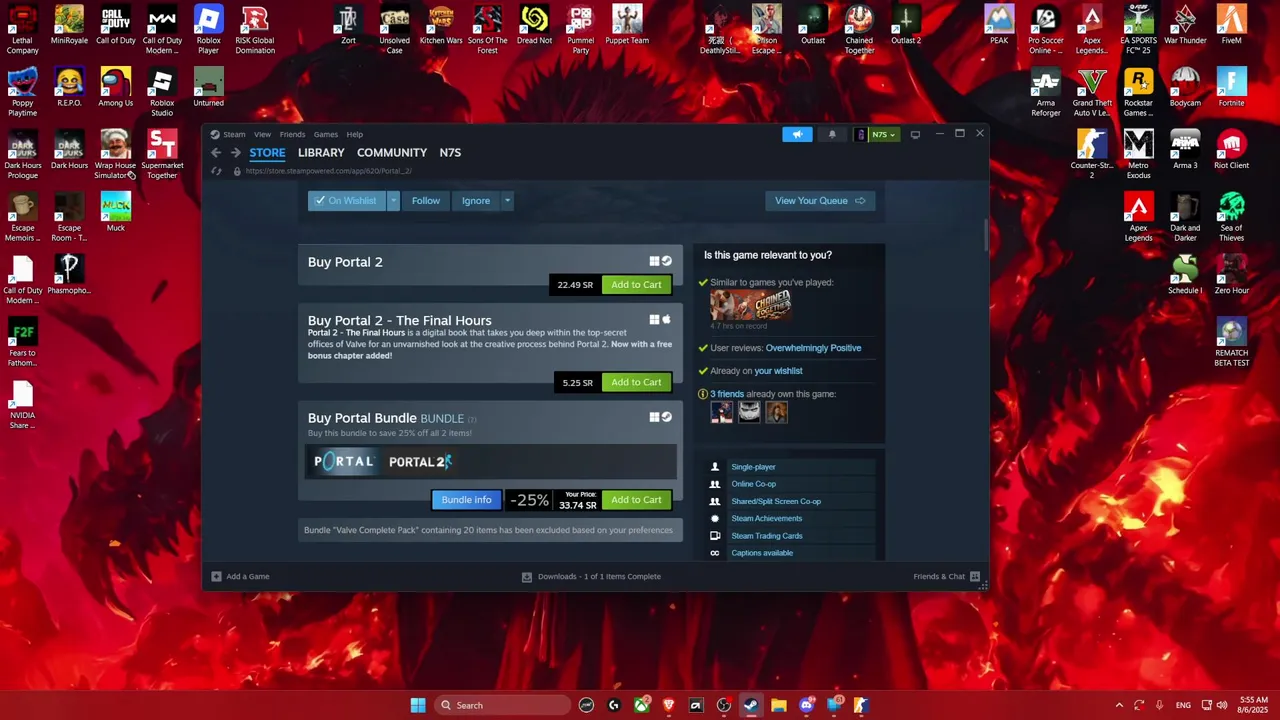The image size is (1280, 720).
Task: Open Steam Trading Cards feature link
Action: click(766, 536)
